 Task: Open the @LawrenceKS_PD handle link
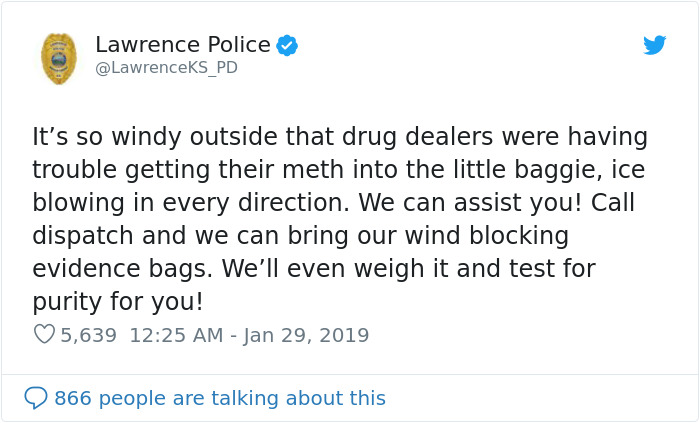pyautogui.click(x=166, y=68)
